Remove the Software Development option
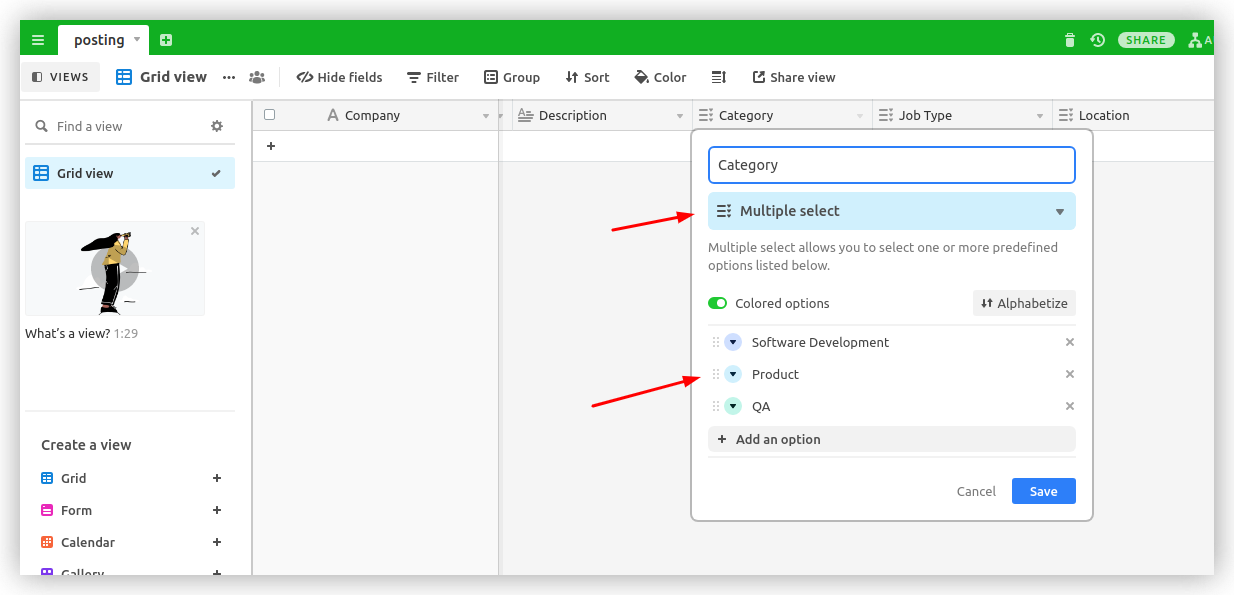1234x595 pixels. [x=1069, y=342]
